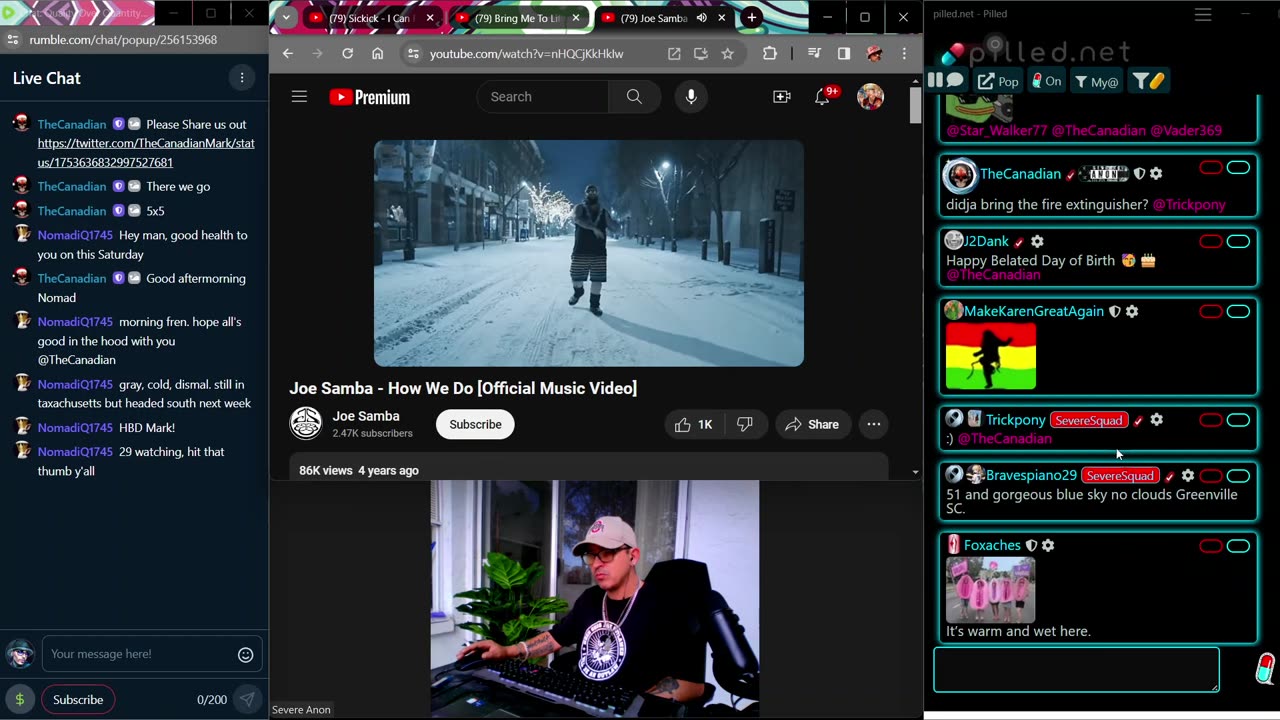Click the YouTube Premium logo
The height and width of the screenshot is (720, 1280).
[x=370, y=97]
